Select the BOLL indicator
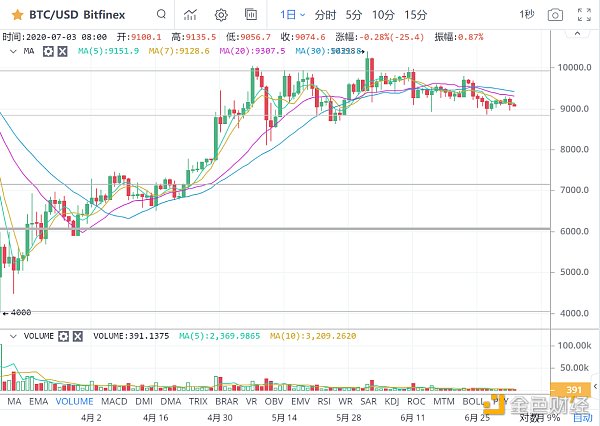The width and height of the screenshot is (600, 426). point(473,402)
